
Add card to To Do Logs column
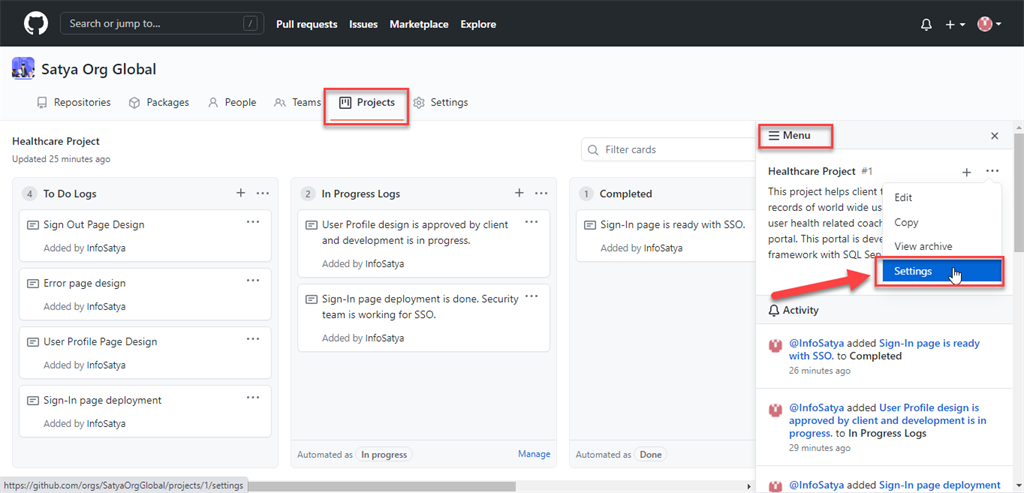point(240,193)
